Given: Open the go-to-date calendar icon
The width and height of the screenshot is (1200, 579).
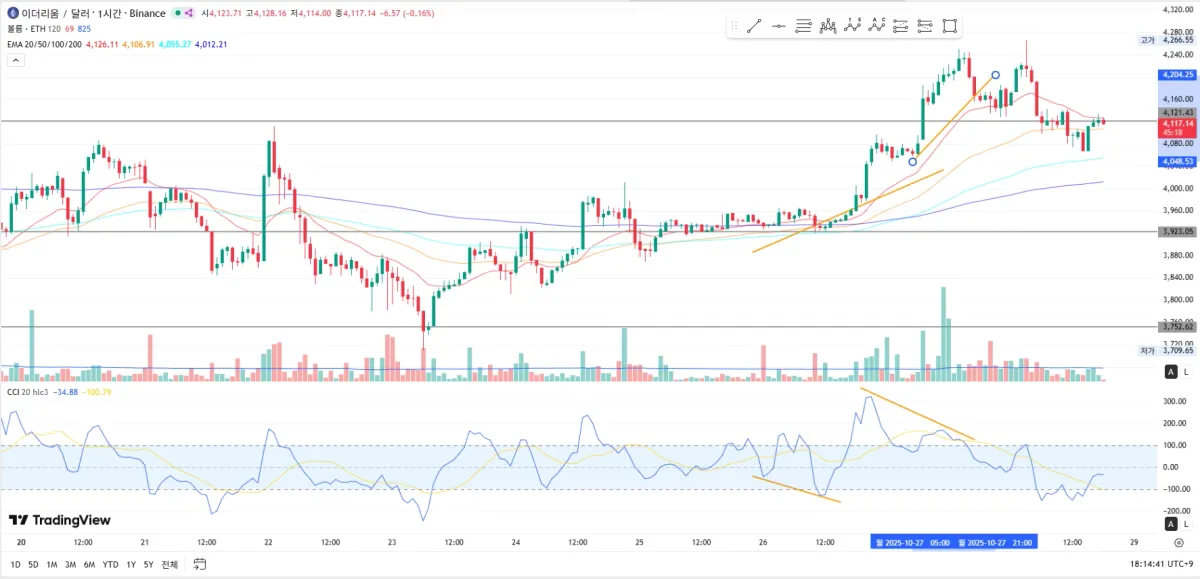Looking at the screenshot, I should pos(200,564).
